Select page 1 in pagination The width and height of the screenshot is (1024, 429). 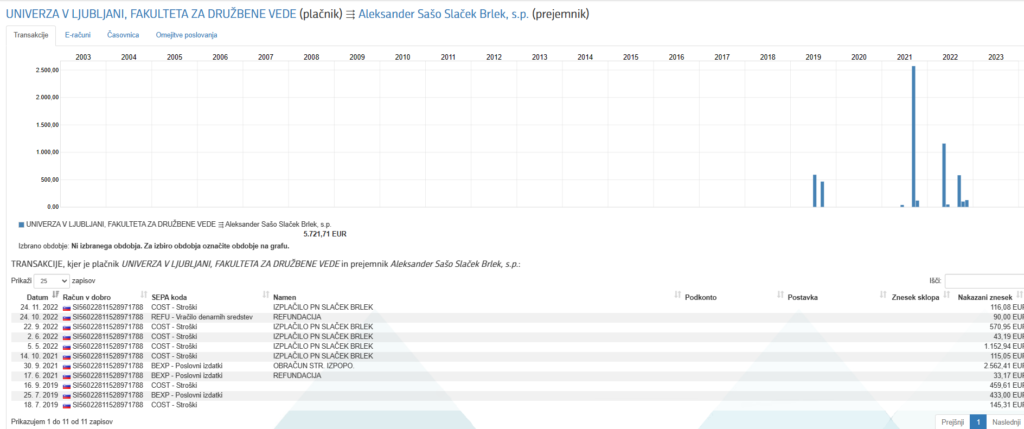click(x=978, y=422)
